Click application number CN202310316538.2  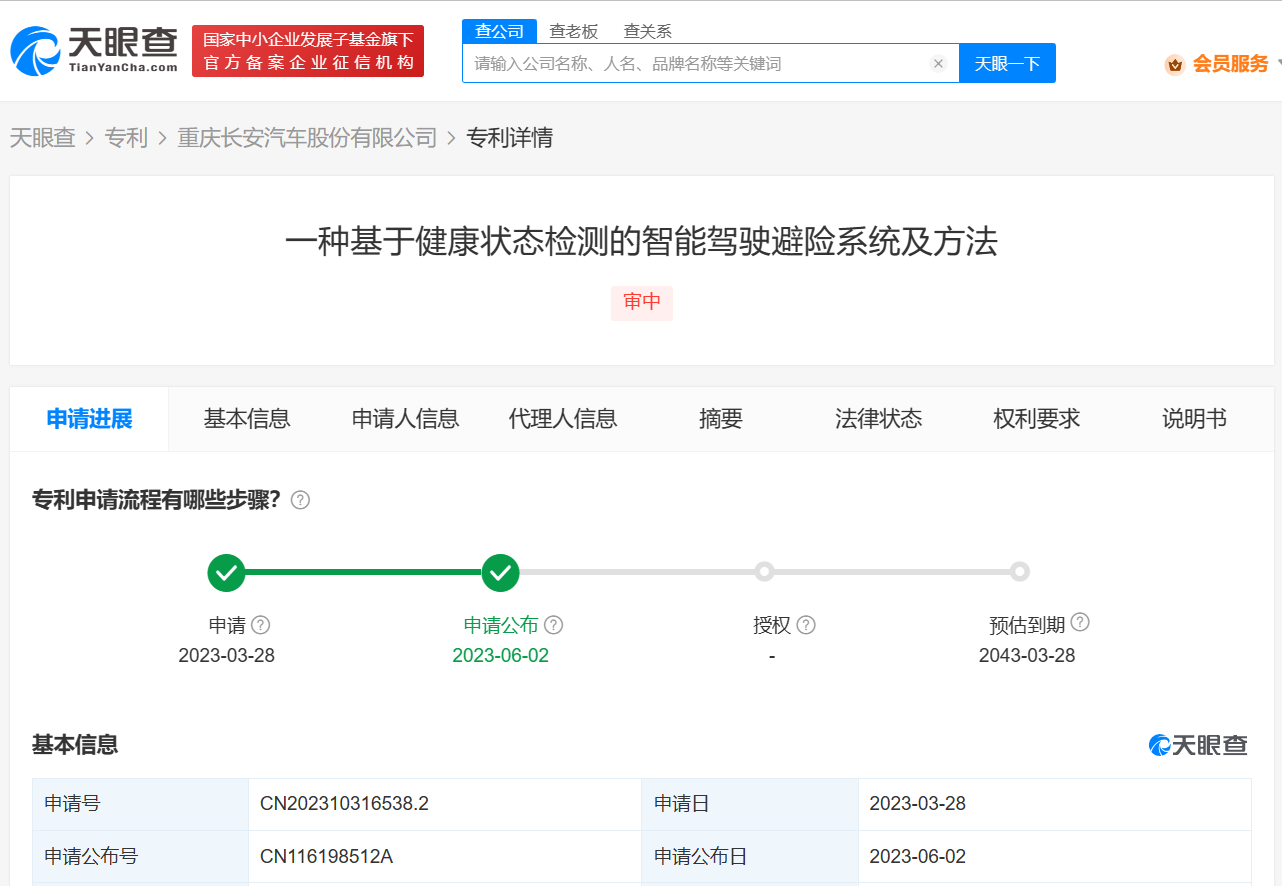tap(344, 804)
